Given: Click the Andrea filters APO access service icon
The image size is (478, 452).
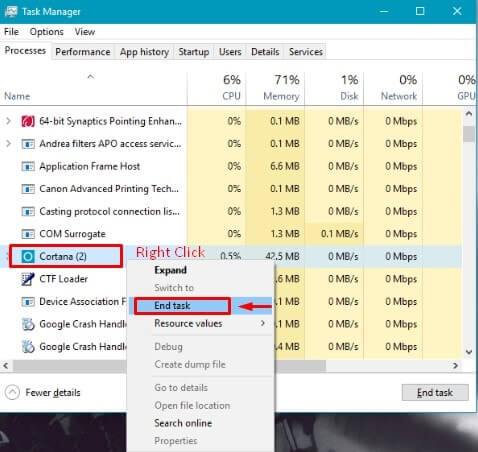Looking at the screenshot, I should tap(28, 144).
